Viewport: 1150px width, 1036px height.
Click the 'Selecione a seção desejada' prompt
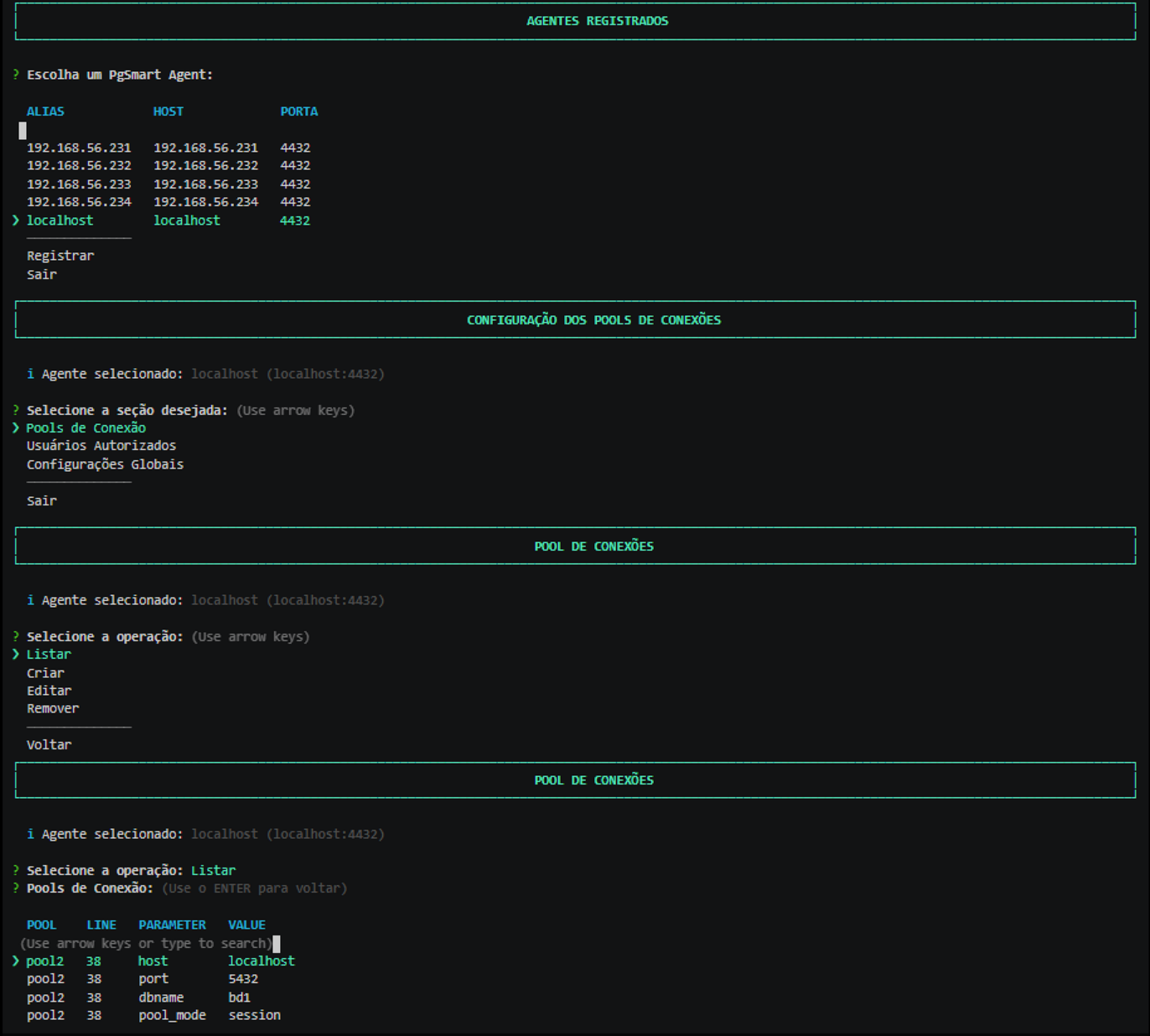pyautogui.click(x=127, y=411)
